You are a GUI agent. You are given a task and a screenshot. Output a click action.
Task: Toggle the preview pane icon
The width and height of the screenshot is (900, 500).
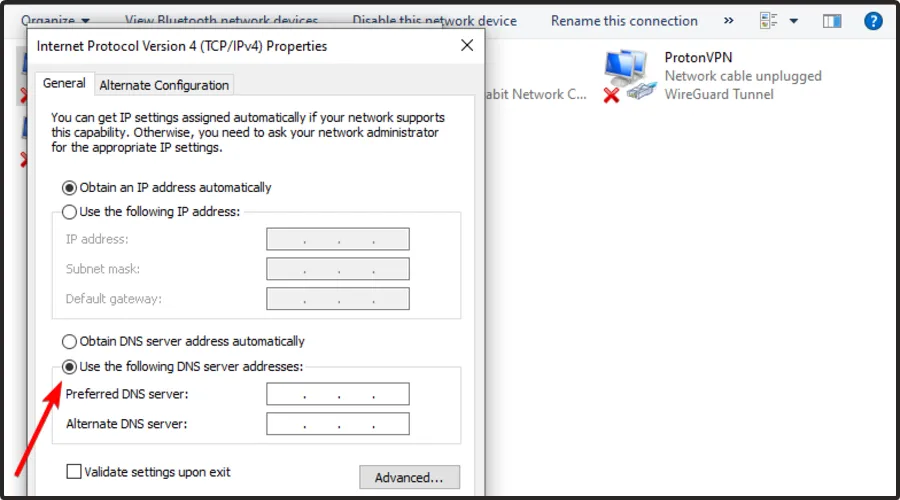[831, 20]
